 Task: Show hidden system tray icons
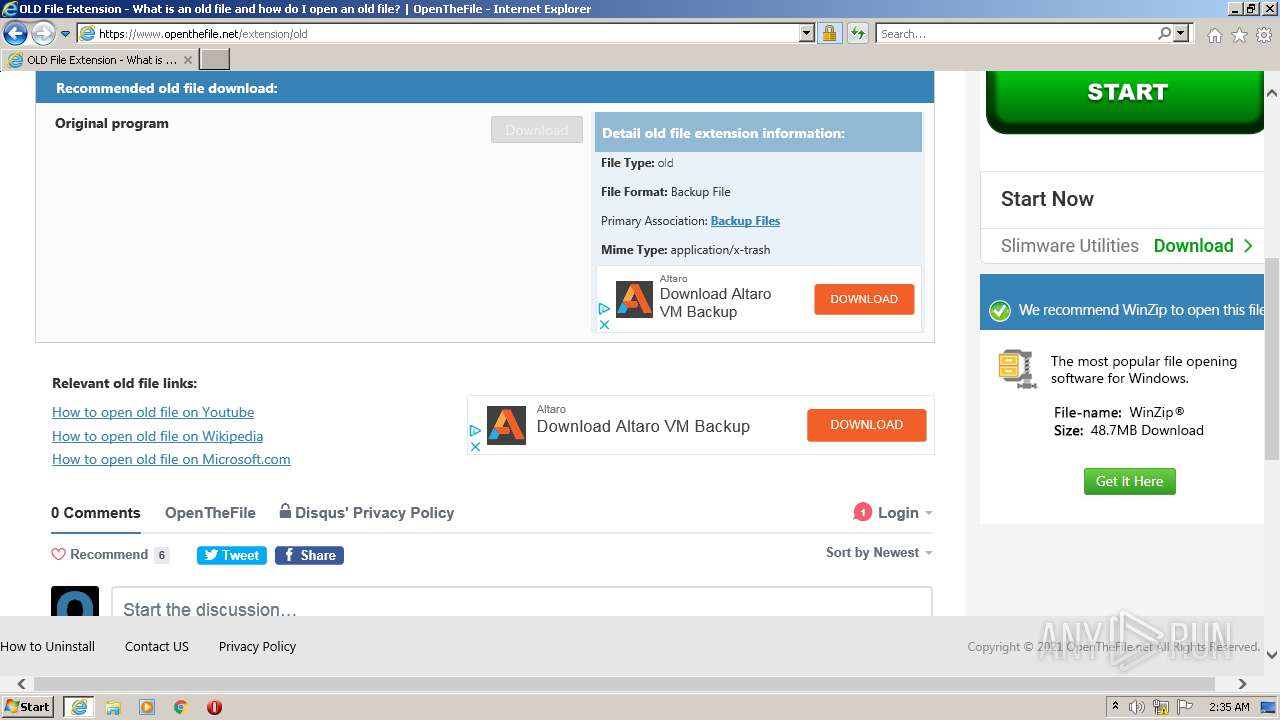click(x=1115, y=706)
